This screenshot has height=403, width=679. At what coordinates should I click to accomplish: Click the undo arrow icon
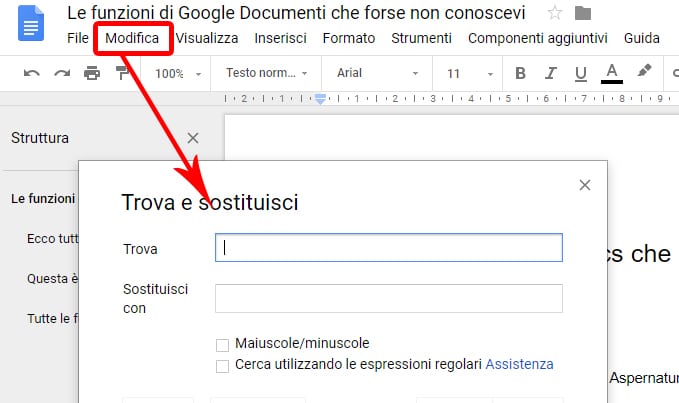point(31,73)
